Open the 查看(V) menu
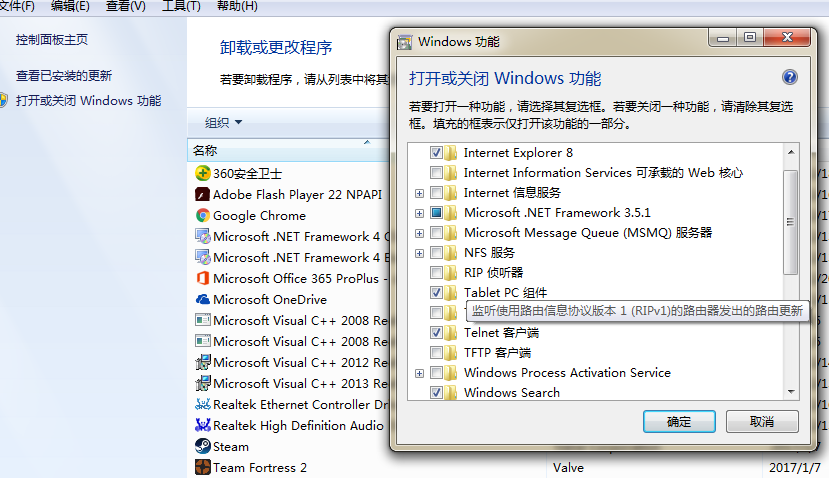The height and width of the screenshot is (478, 829). [125, 6]
